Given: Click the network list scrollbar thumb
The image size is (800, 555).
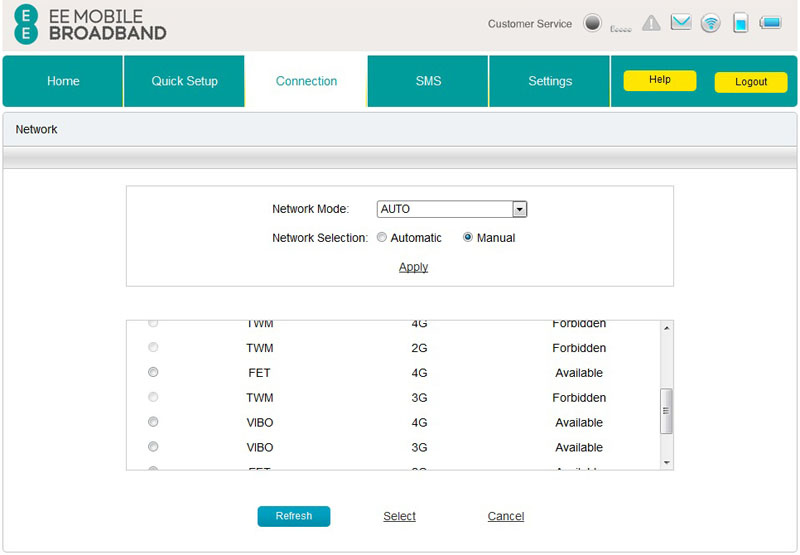Looking at the screenshot, I should 666,411.
